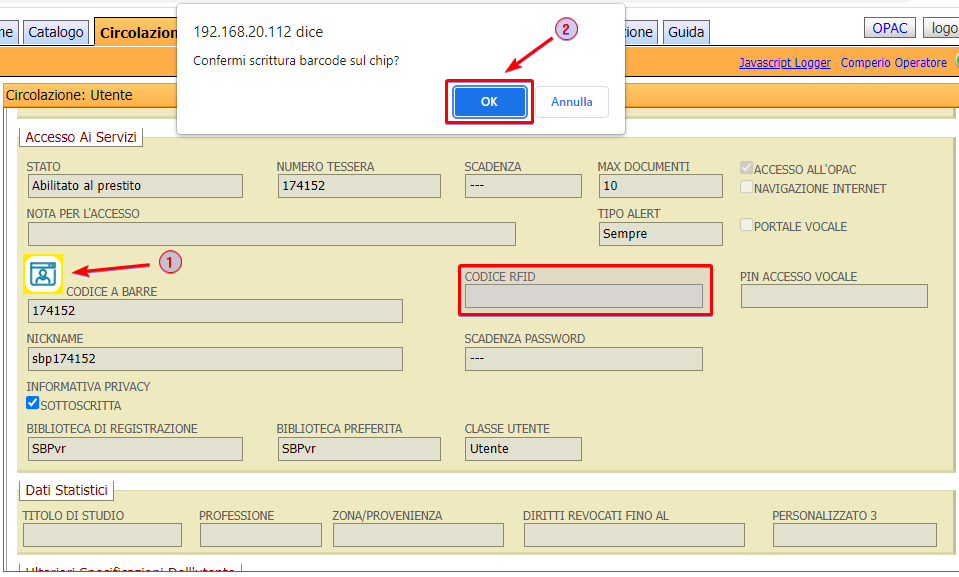Switch to the Guida tab
The height and width of the screenshot is (577, 959).
click(686, 32)
